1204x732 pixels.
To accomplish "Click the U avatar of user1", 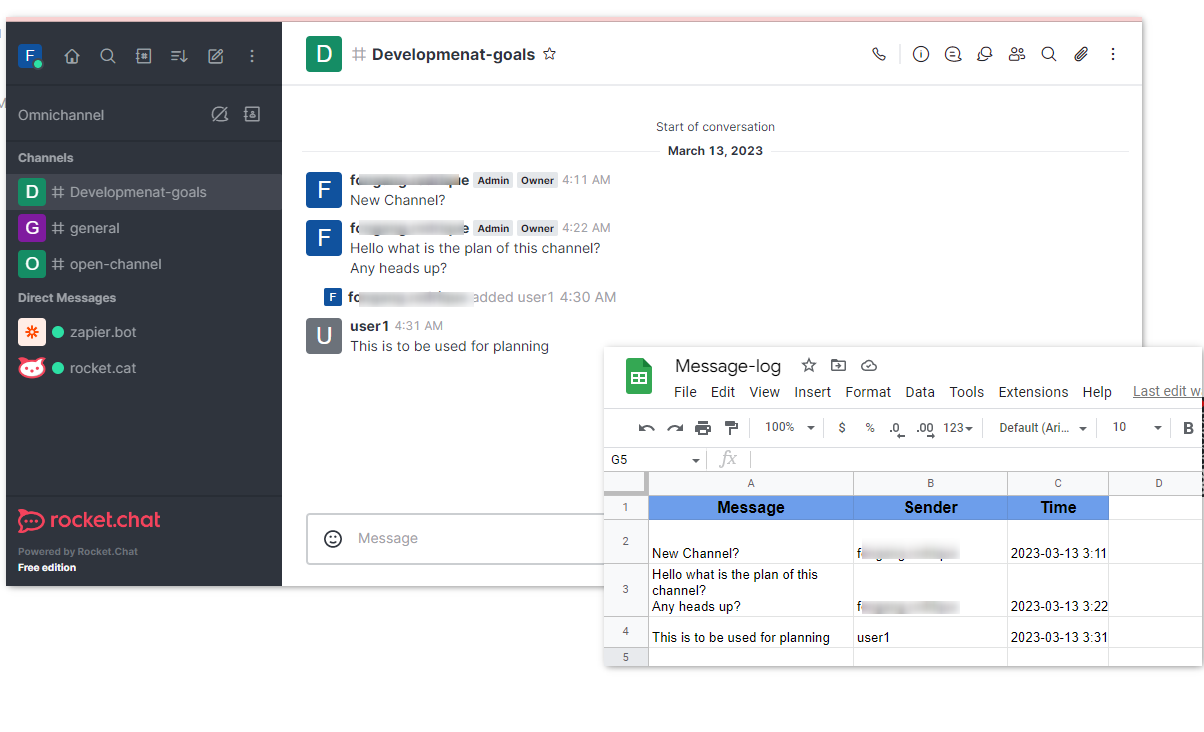I will (324, 336).
